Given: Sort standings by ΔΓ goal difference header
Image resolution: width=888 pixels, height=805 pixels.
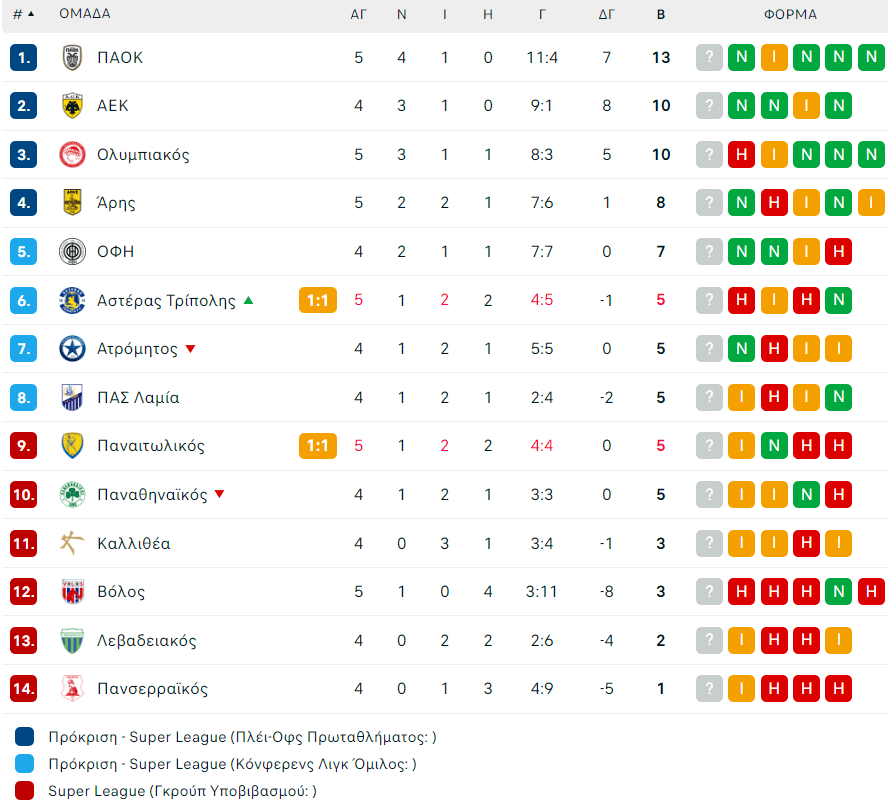Looking at the screenshot, I should pos(607,14).
